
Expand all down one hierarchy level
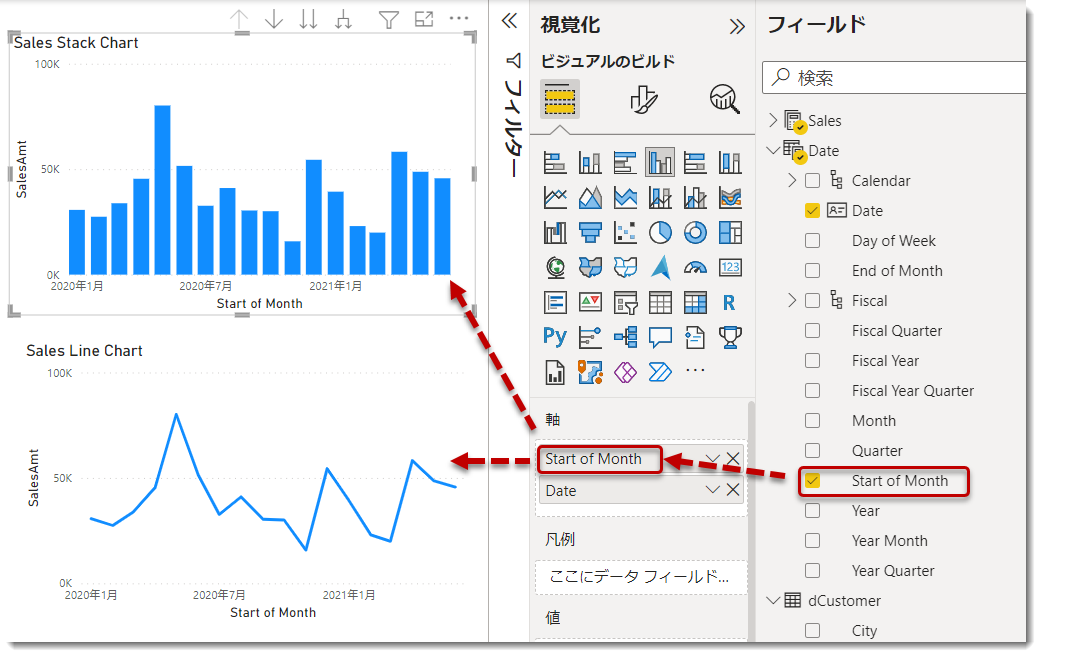343,19
